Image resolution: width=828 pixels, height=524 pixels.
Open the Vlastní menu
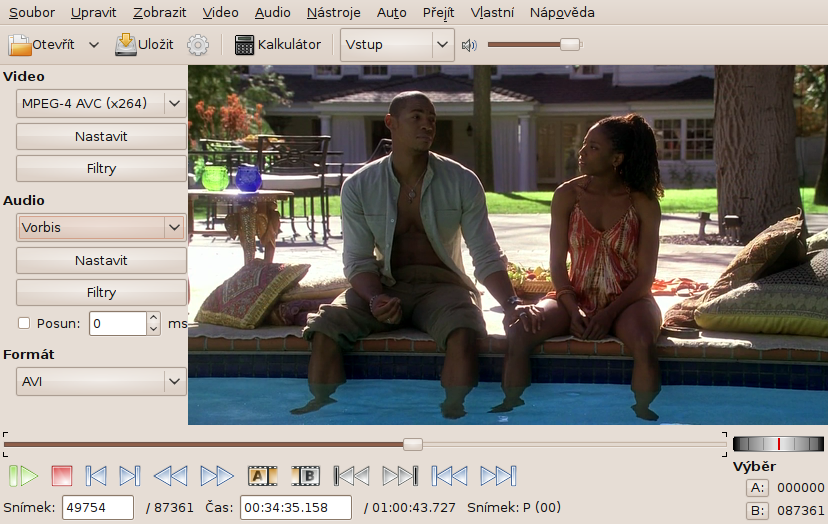click(x=492, y=12)
